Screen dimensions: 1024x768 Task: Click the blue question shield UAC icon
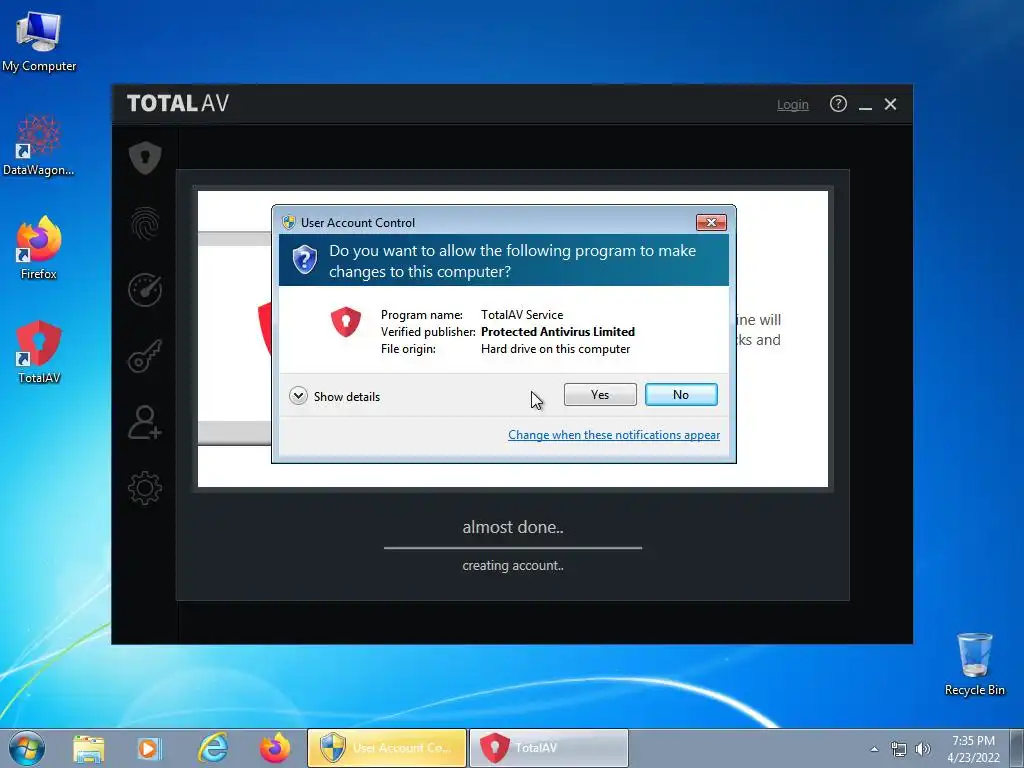[304, 260]
